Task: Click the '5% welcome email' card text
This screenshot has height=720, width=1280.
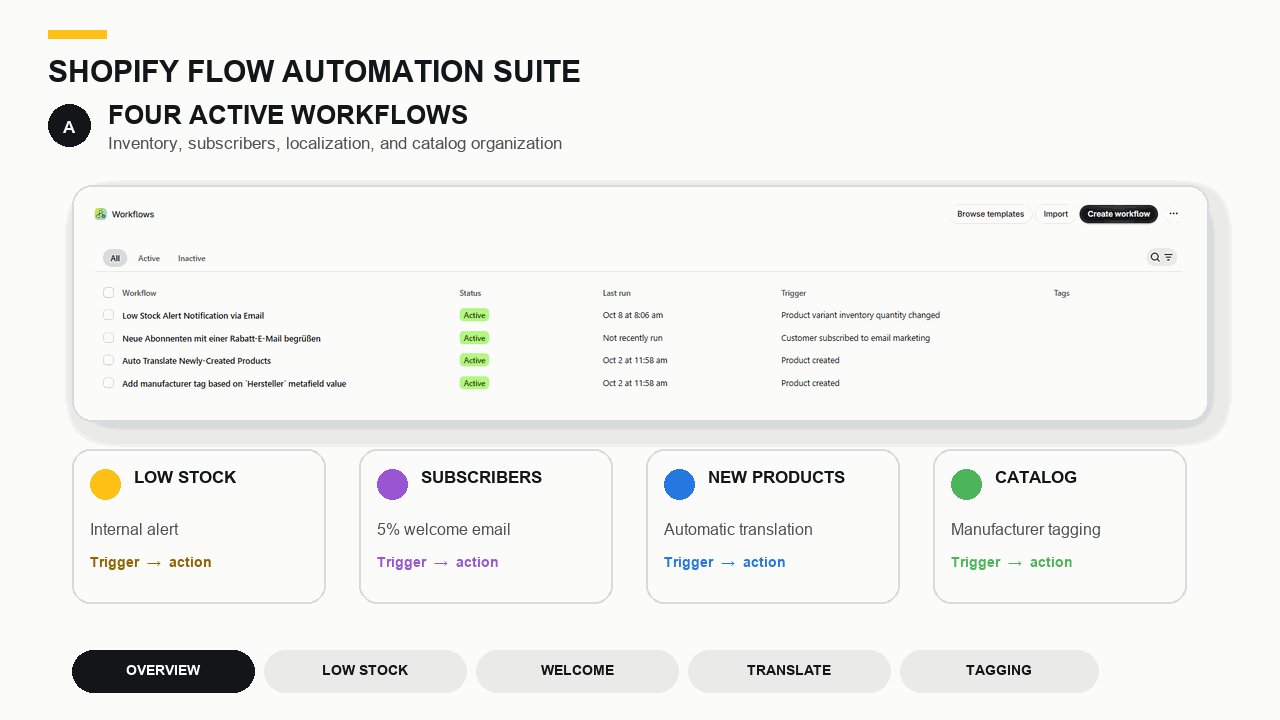Action: pyautogui.click(x=444, y=529)
